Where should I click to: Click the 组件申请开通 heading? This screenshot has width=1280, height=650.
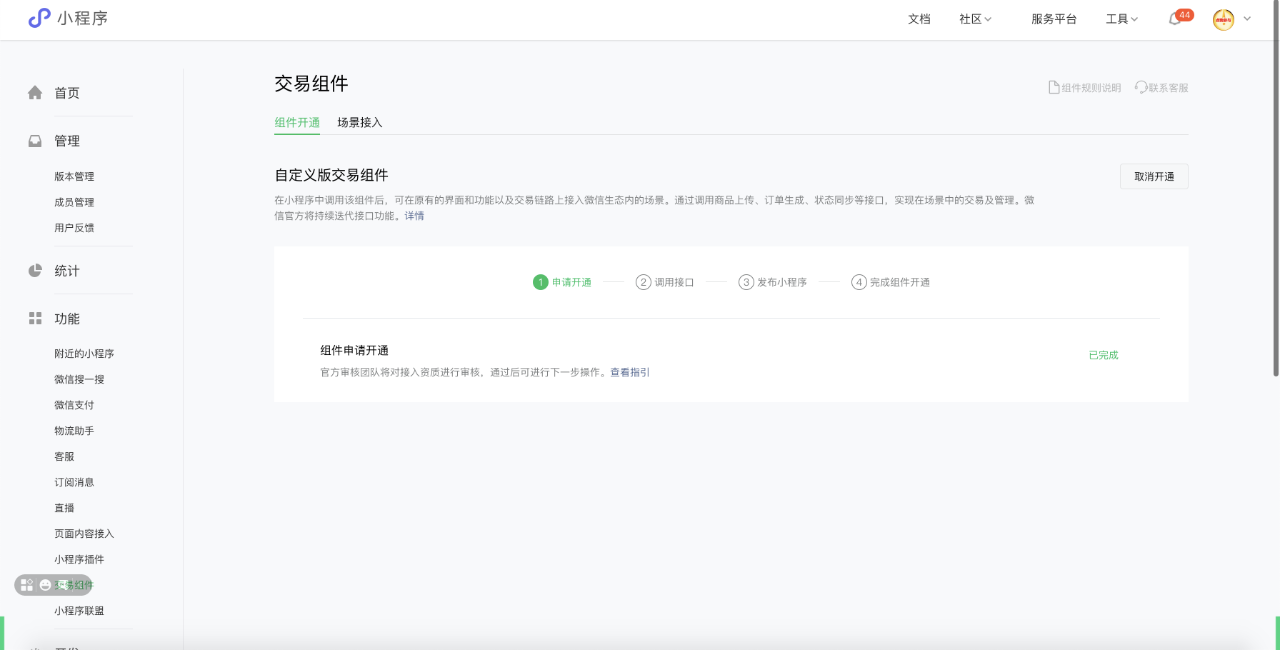click(354, 350)
